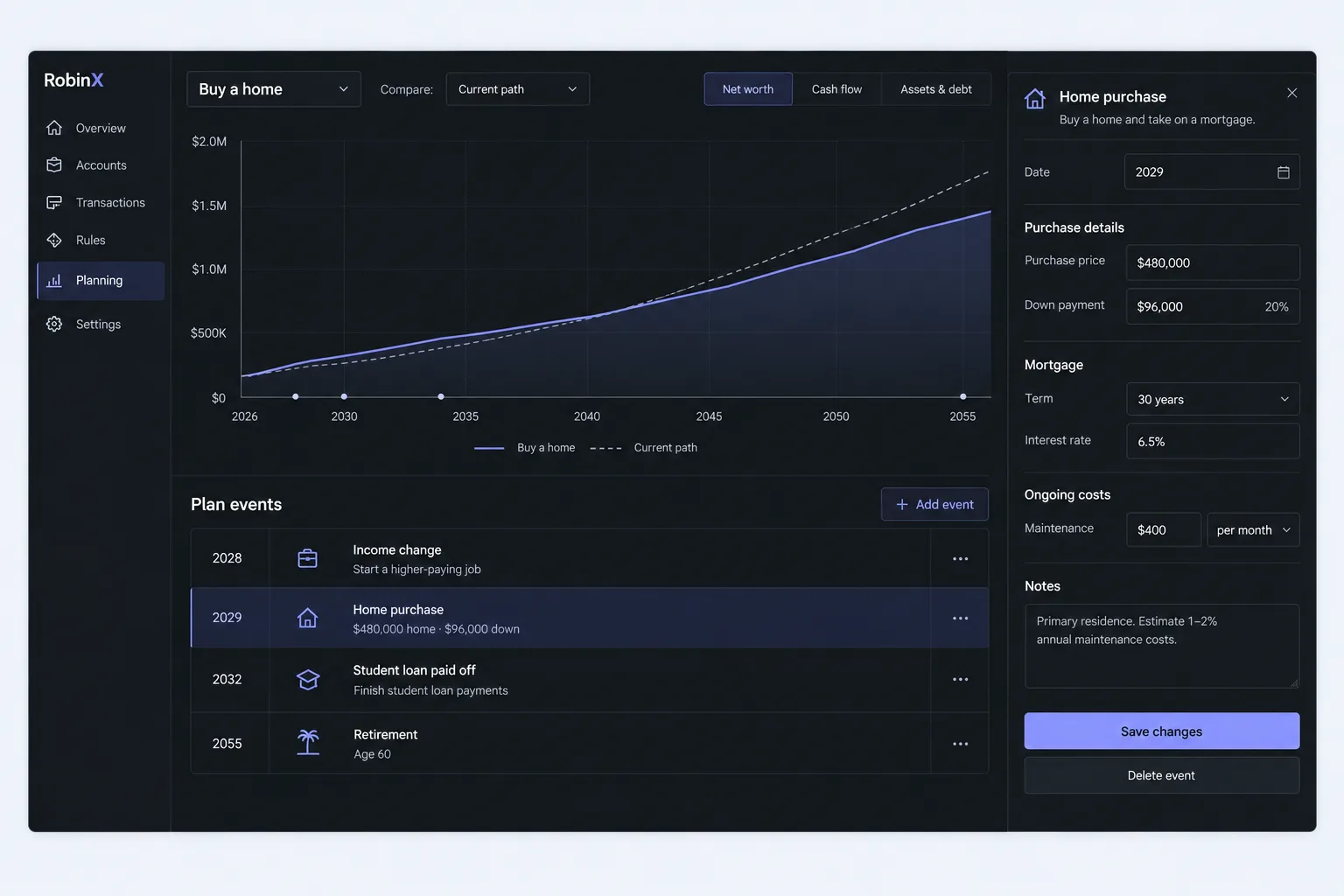Edit the Purchase price field
1344x896 pixels.
[1213, 262]
